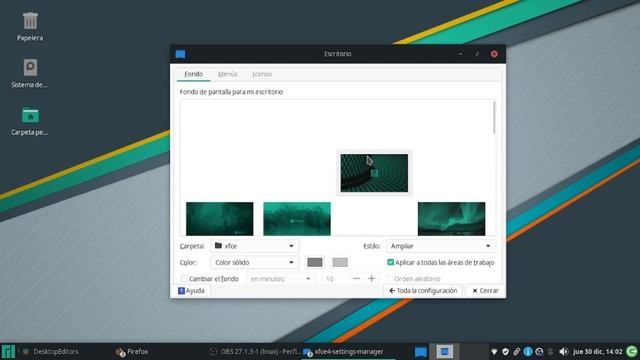Image resolution: width=640 pixels, height=360 pixels.
Task: Click the wallpaper list scrollbar
Action: (494, 118)
